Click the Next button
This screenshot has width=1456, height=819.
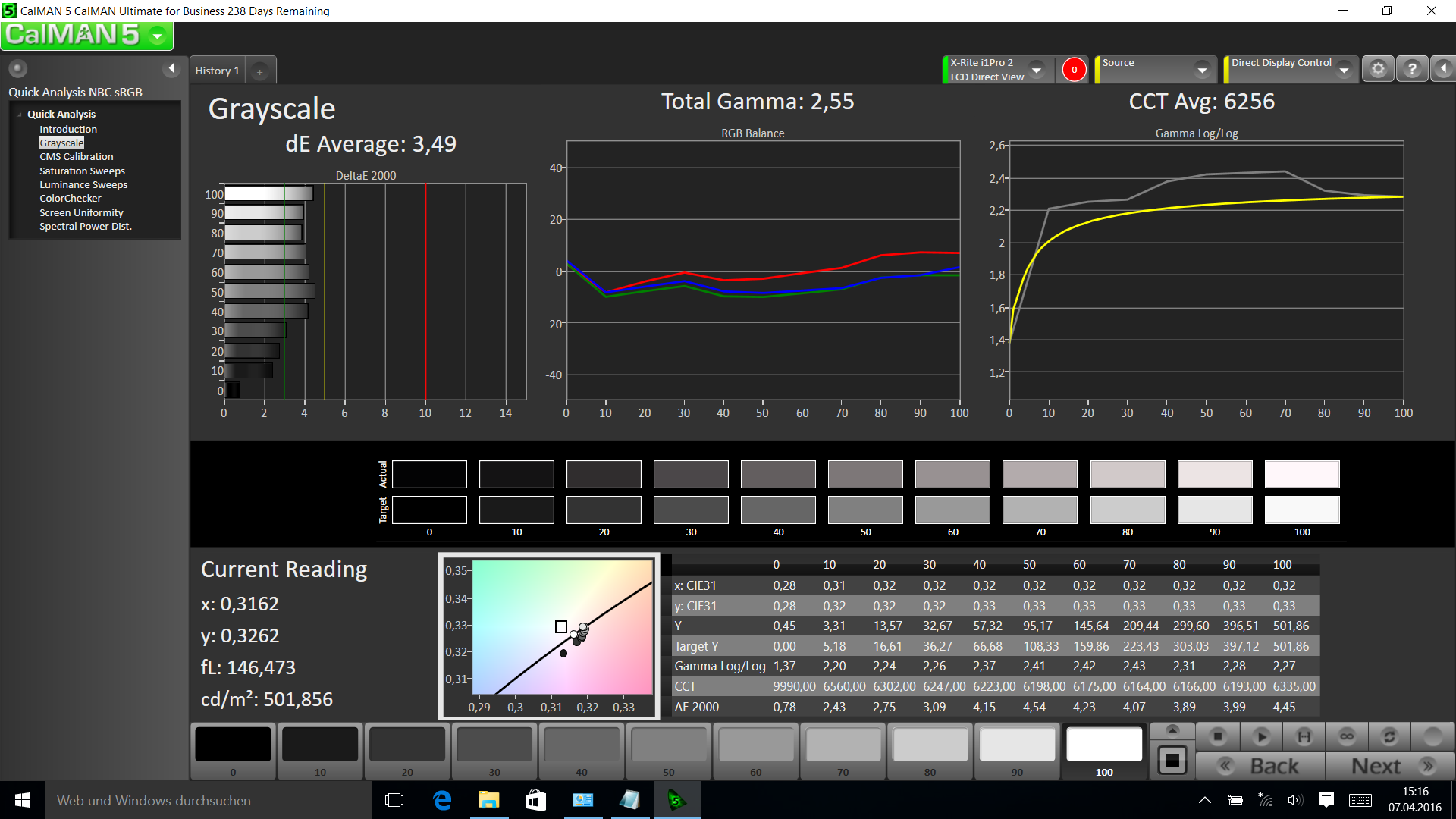point(1390,766)
